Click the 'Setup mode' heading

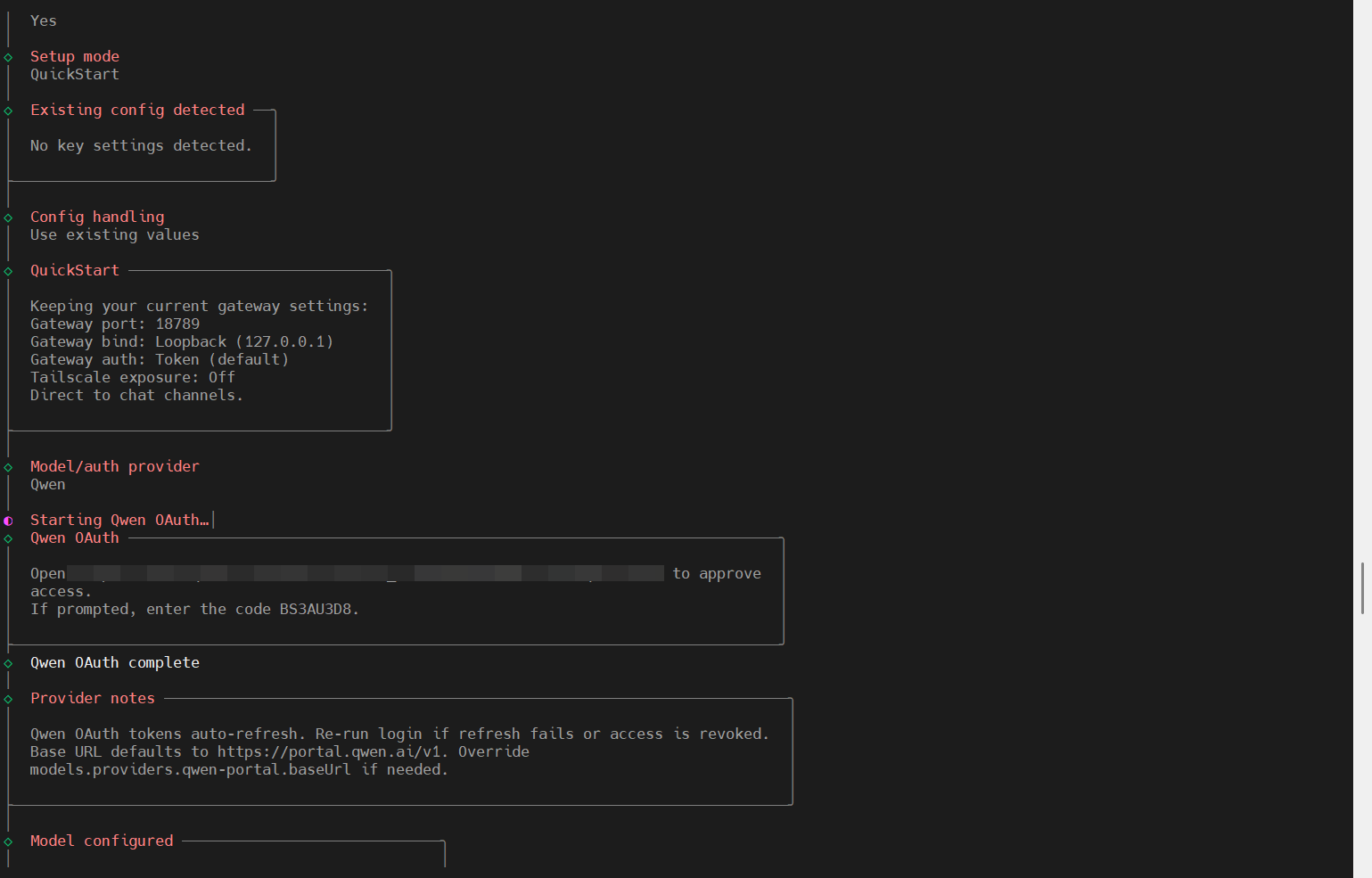pos(75,56)
